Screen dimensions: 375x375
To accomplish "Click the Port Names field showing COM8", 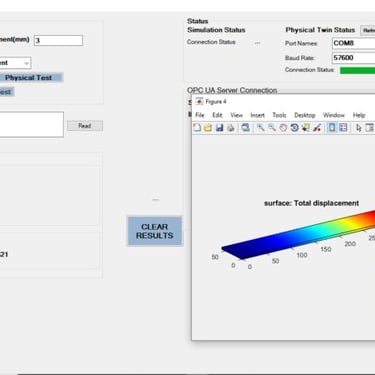I will click(x=354, y=43).
